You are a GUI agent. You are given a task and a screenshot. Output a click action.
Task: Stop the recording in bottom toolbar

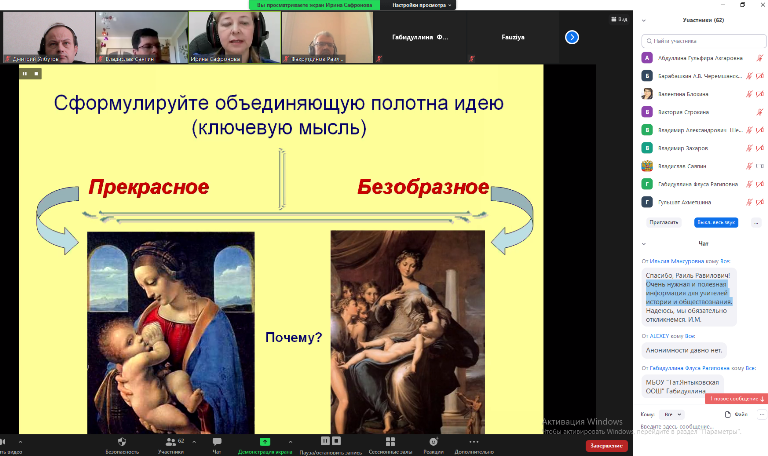click(336, 441)
